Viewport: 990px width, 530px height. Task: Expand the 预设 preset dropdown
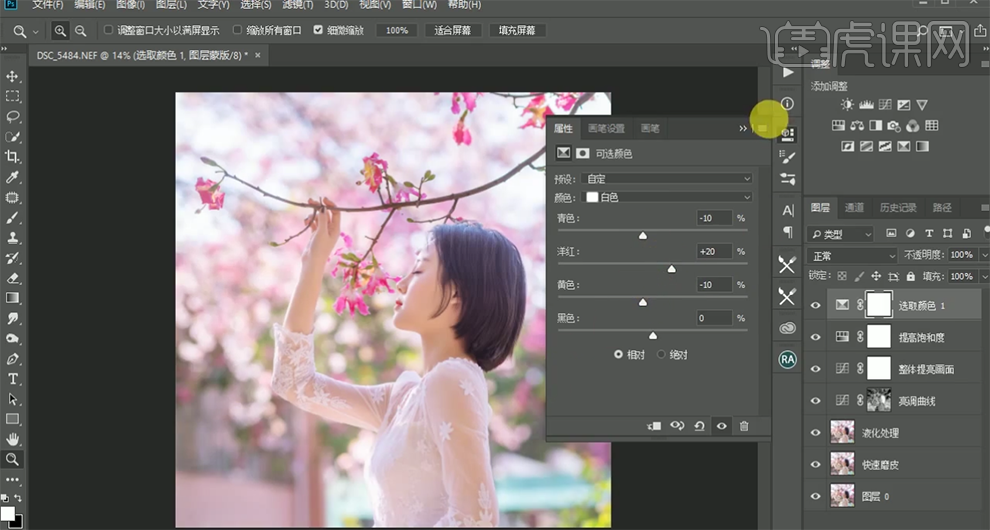(668, 179)
